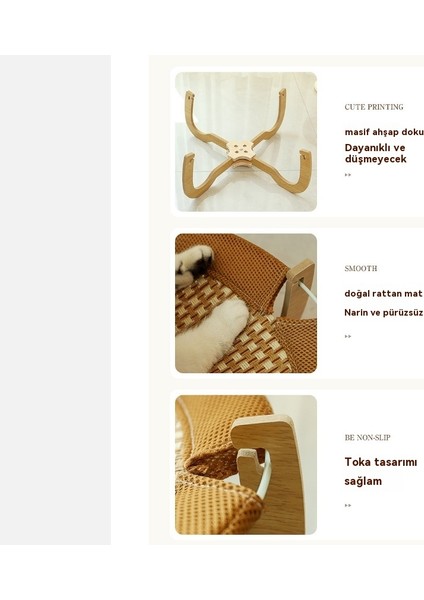The height and width of the screenshot is (600, 424).
Task: Click the wooden X-frame stand image
Action: [246, 142]
